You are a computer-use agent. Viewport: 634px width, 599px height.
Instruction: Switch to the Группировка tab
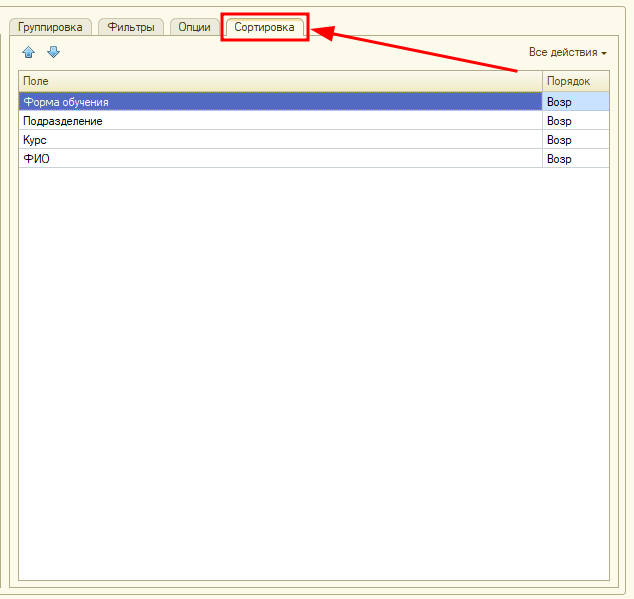coord(50,27)
